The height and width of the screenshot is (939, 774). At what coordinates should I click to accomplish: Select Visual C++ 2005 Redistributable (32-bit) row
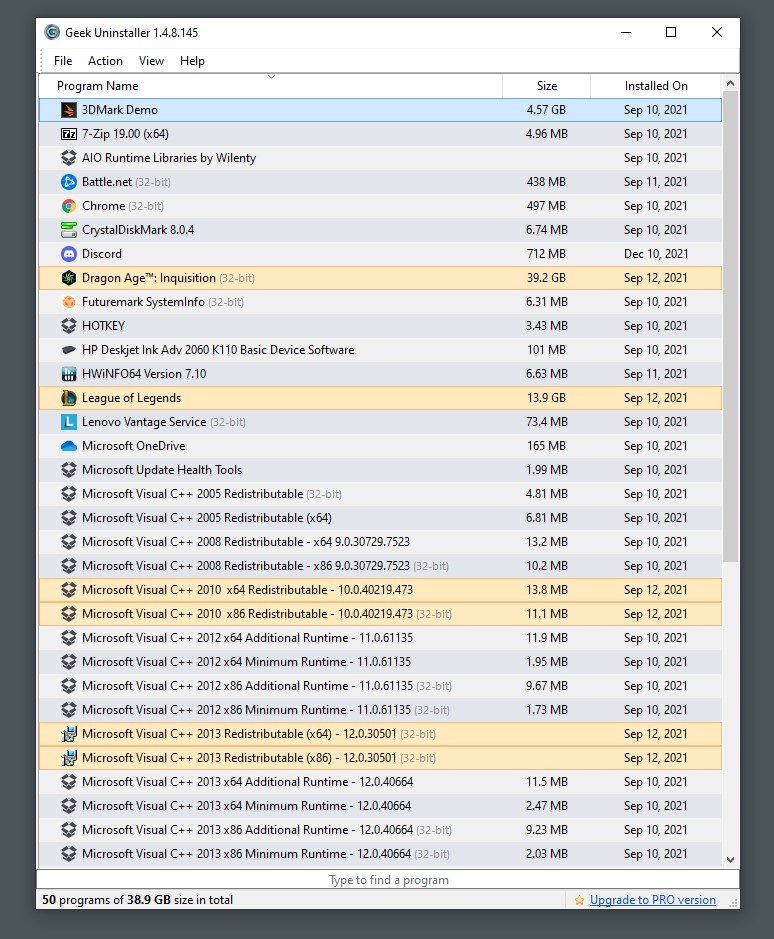[380, 494]
